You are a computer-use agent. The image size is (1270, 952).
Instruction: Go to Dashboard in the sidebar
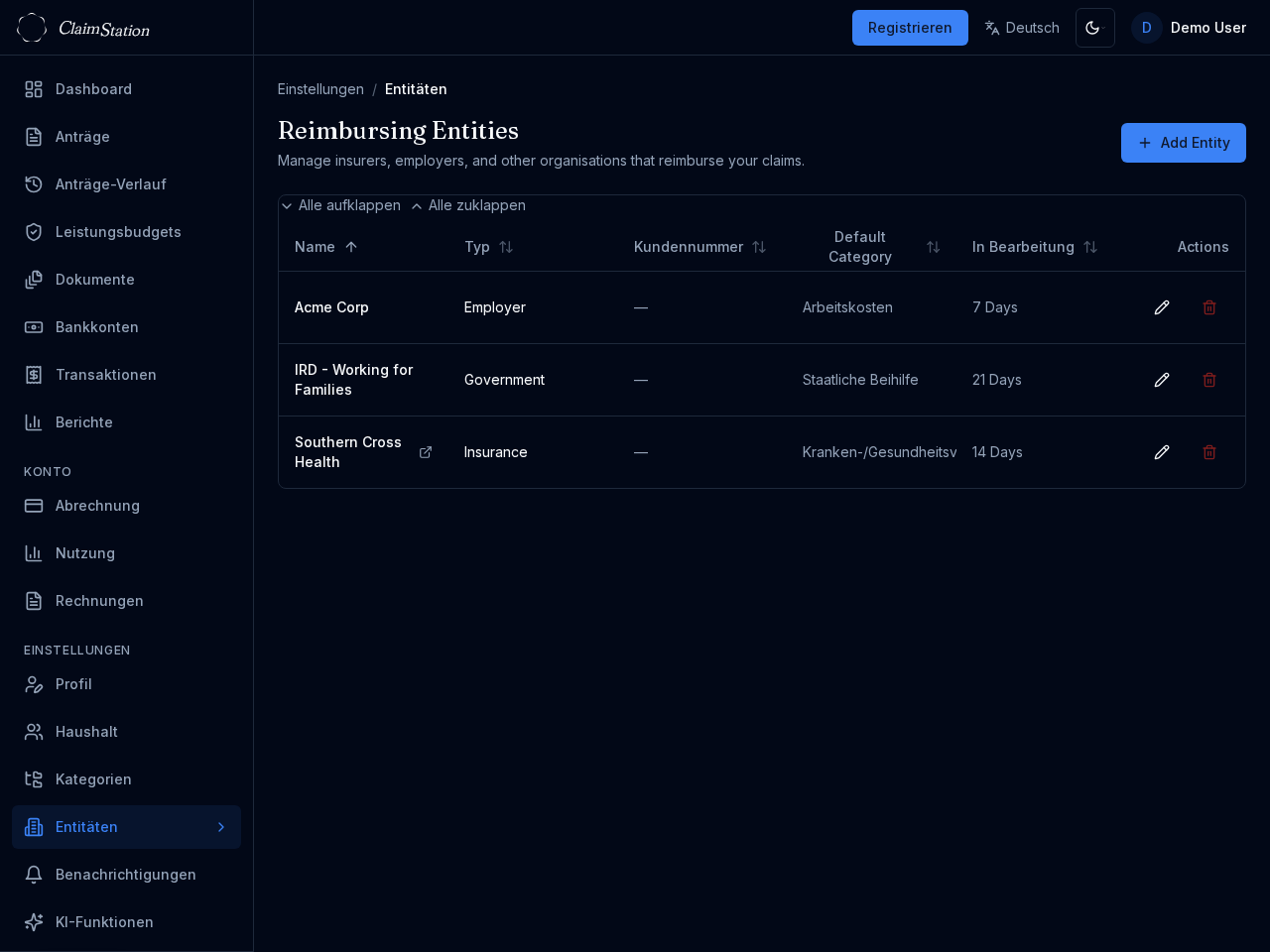tap(126, 89)
